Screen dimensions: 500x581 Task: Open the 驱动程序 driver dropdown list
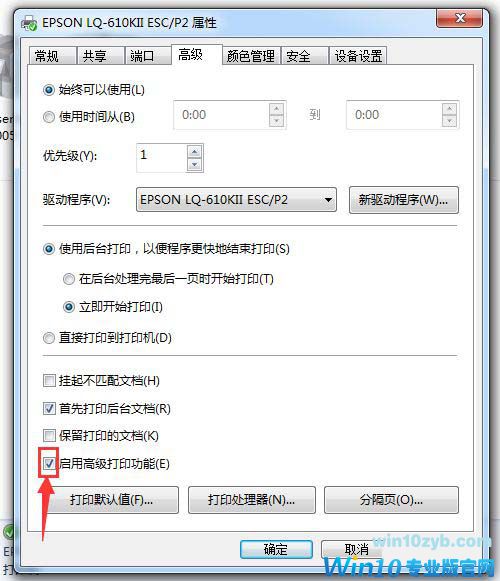(x=236, y=200)
